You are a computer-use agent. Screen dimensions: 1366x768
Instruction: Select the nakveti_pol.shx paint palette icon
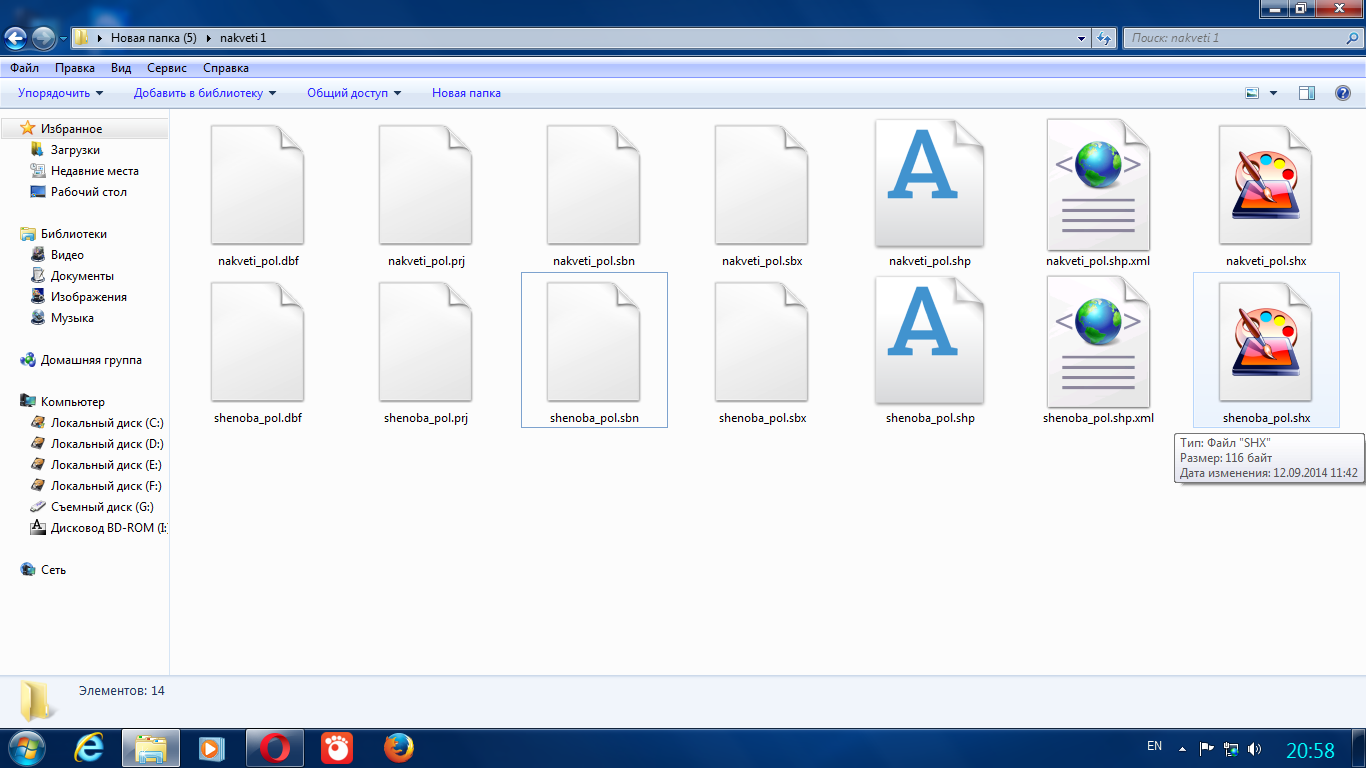pos(1266,185)
